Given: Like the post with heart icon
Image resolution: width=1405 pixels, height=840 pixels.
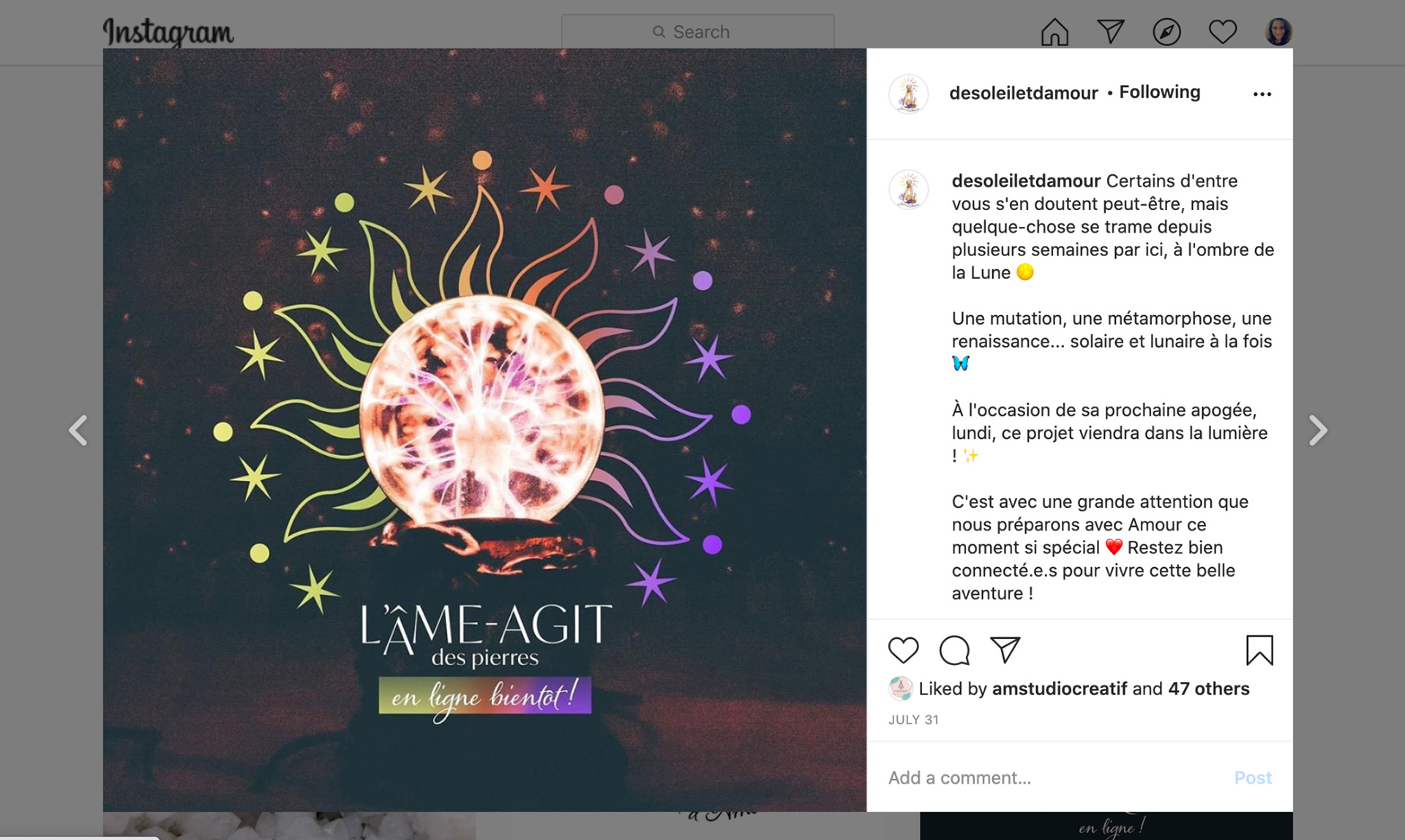Looking at the screenshot, I should click(x=903, y=650).
